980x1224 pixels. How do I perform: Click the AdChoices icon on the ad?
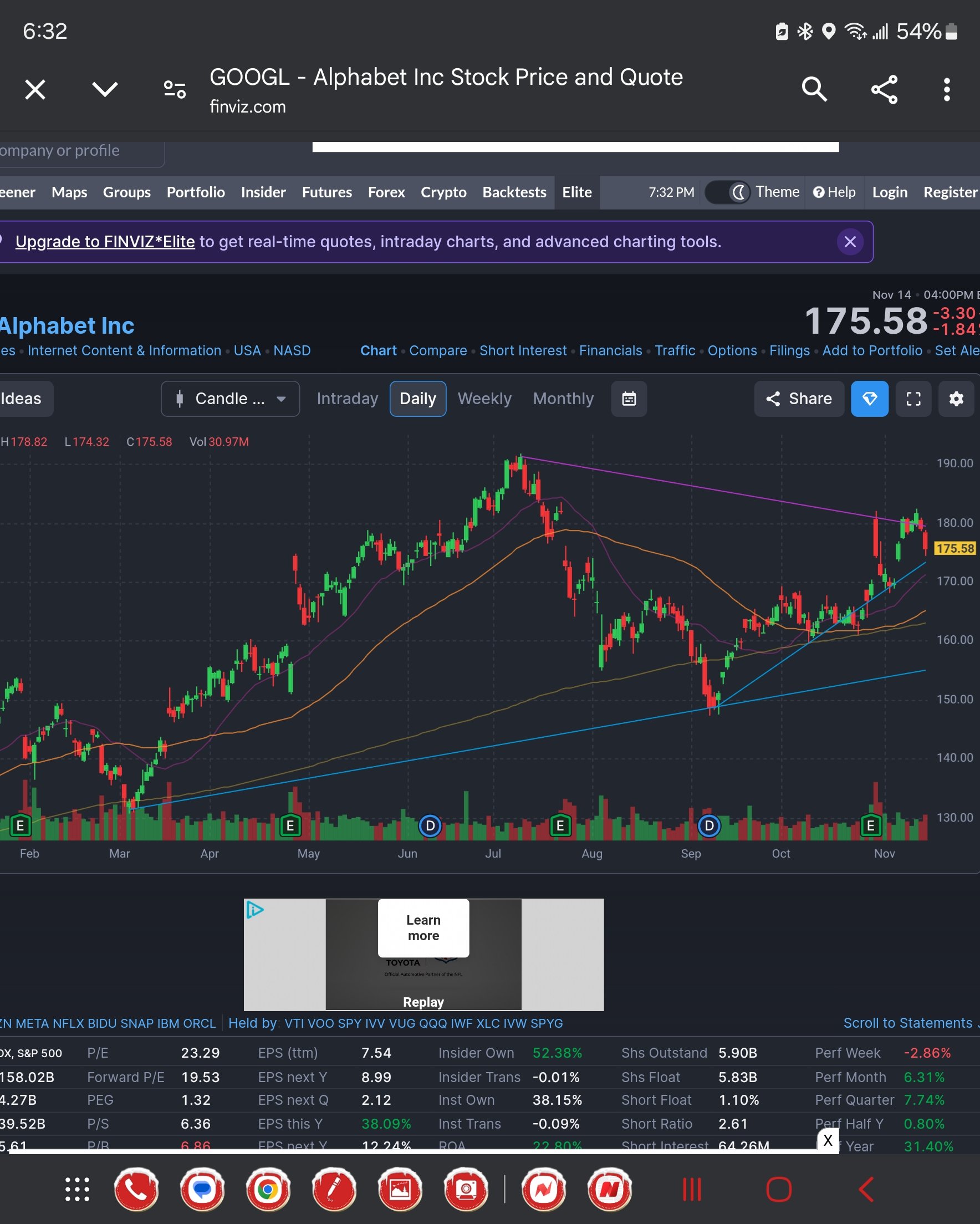254,910
